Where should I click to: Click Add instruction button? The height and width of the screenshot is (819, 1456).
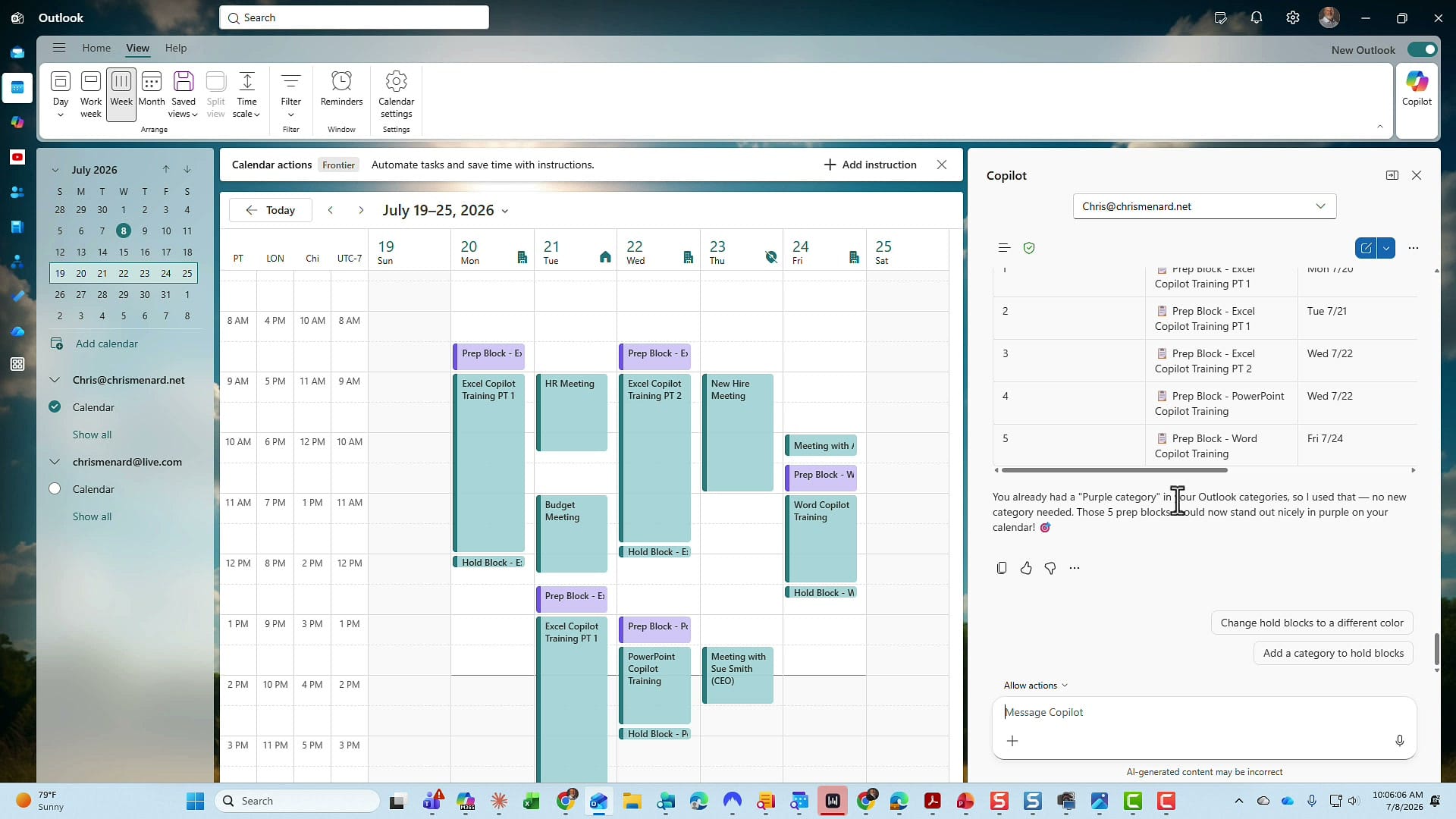pyautogui.click(x=870, y=165)
